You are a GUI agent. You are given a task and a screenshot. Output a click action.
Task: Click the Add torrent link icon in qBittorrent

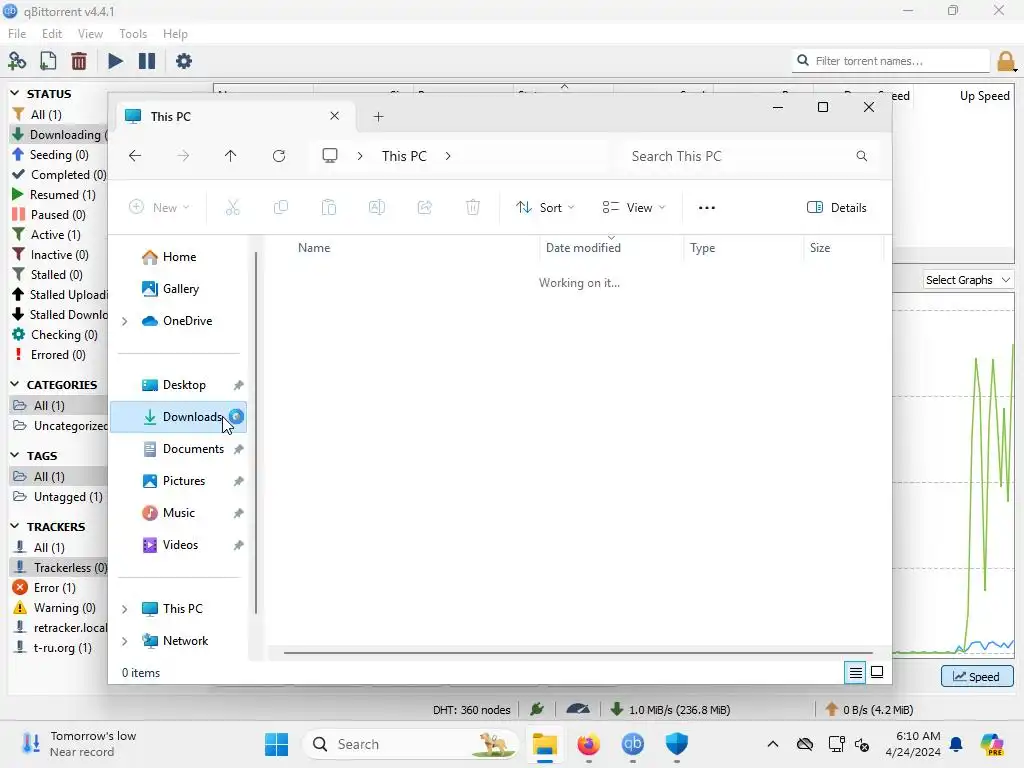pos(16,61)
